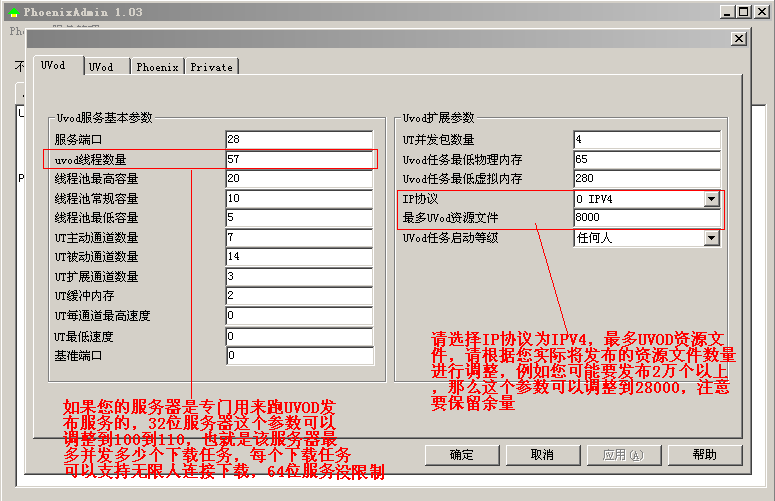This screenshot has width=775, height=501.
Task: Click the 最多UVod资源文件 field showing 8000
Action: [647, 217]
